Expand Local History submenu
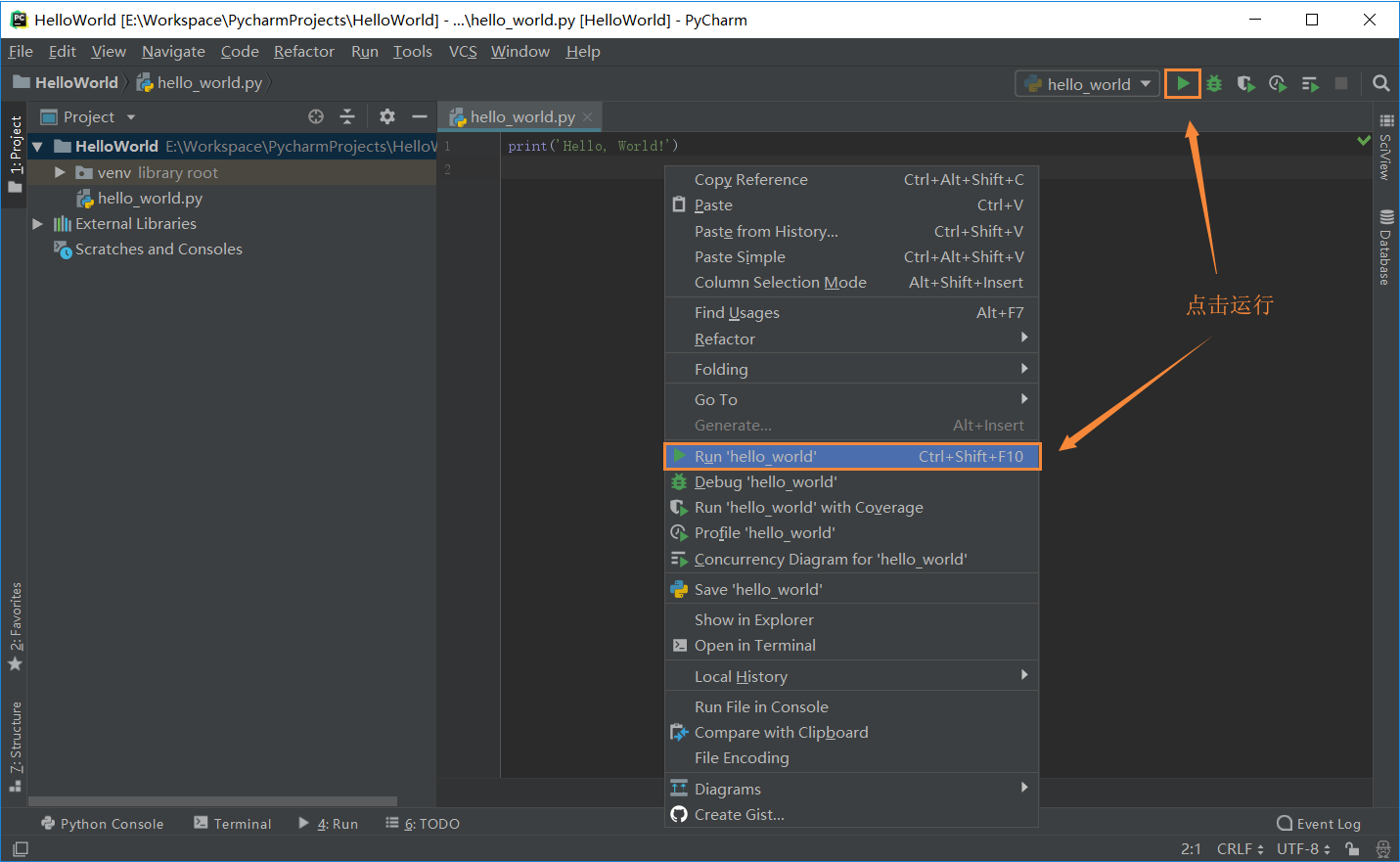The image size is (1400, 862). (851, 676)
